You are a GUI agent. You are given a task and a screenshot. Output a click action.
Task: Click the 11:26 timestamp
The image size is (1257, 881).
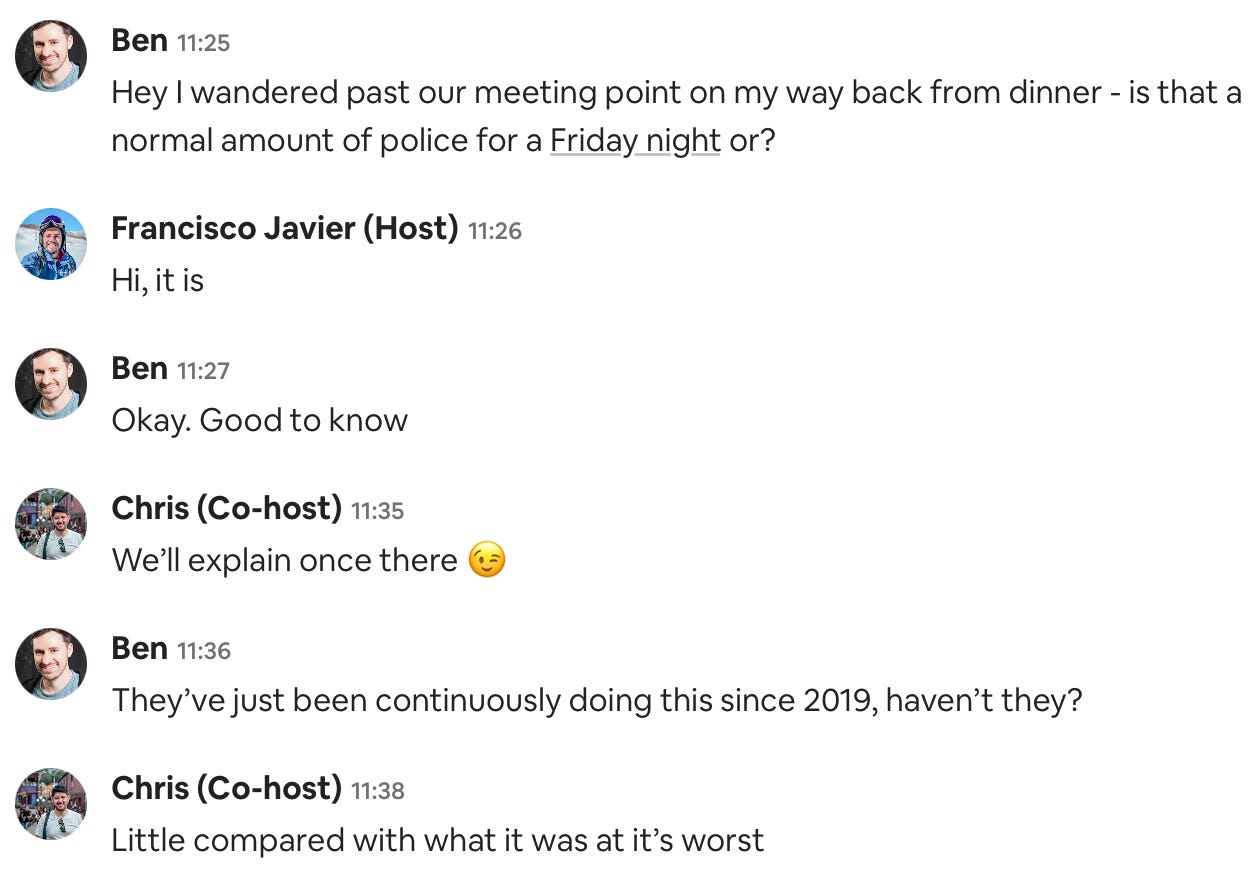tap(495, 231)
